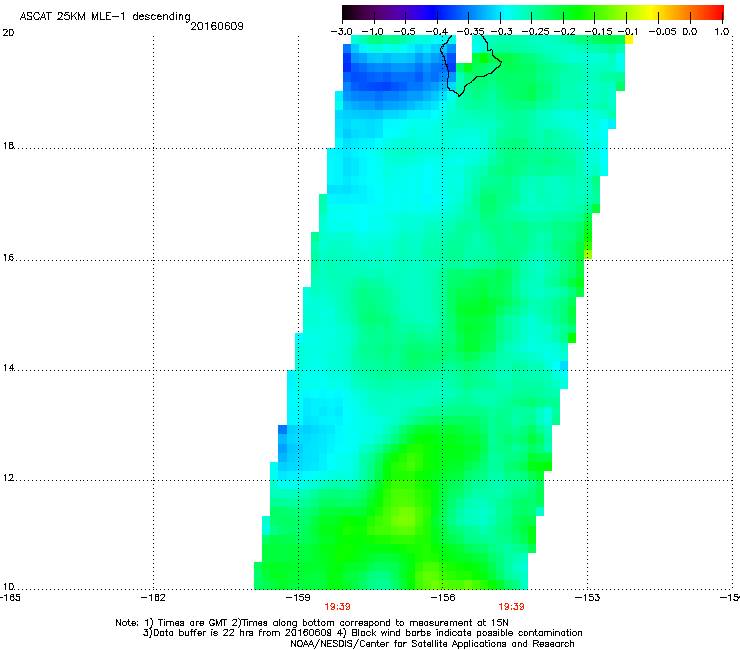
Task: Click the -0.4 color scale label
Action: [x=437, y=32]
